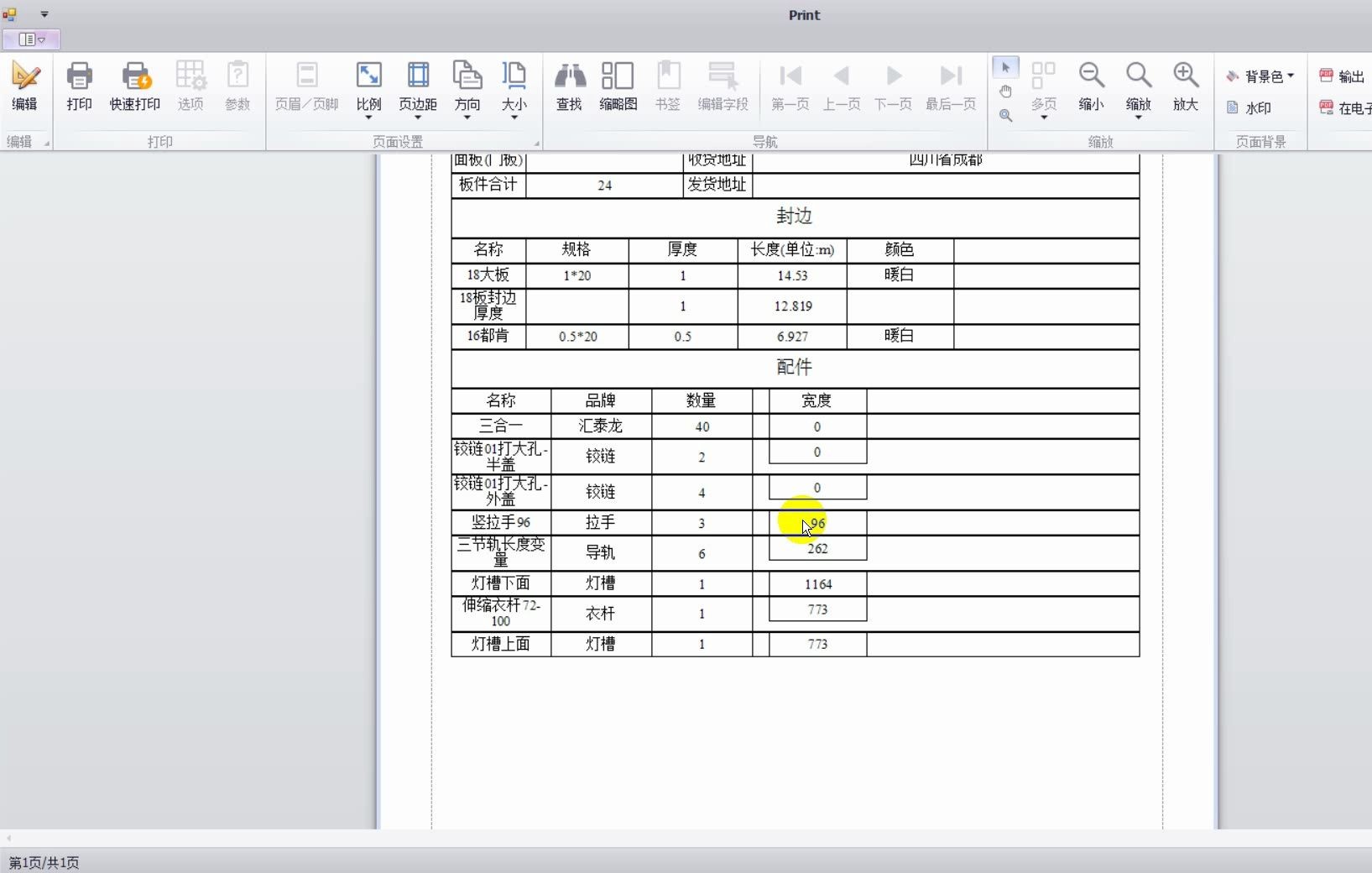Open 背景色 background color dropdown
The width and height of the screenshot is (1372, 873).
tap(1260, 76)
